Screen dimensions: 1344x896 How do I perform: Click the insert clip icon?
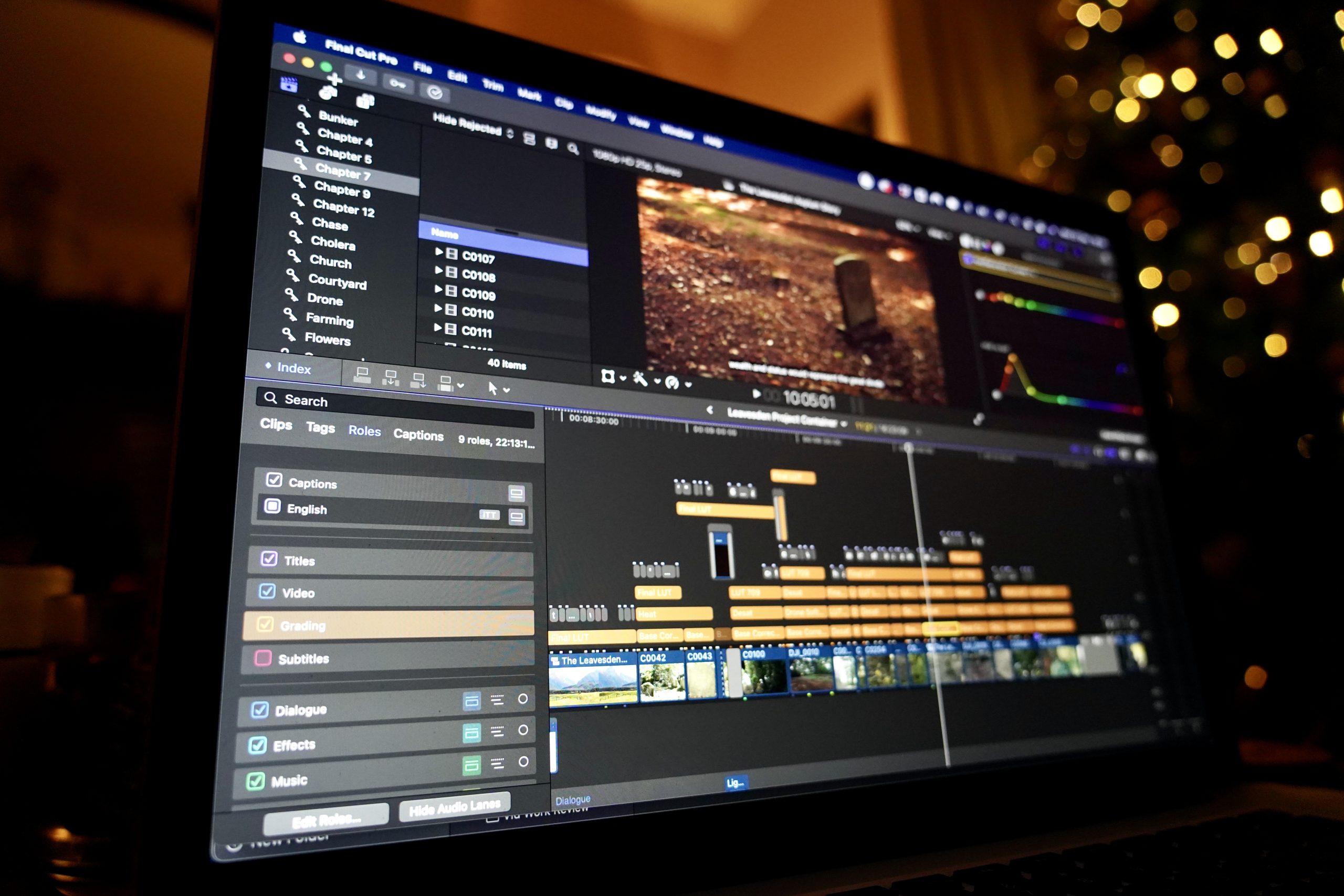pyautogui.click(x=391, y=378)
